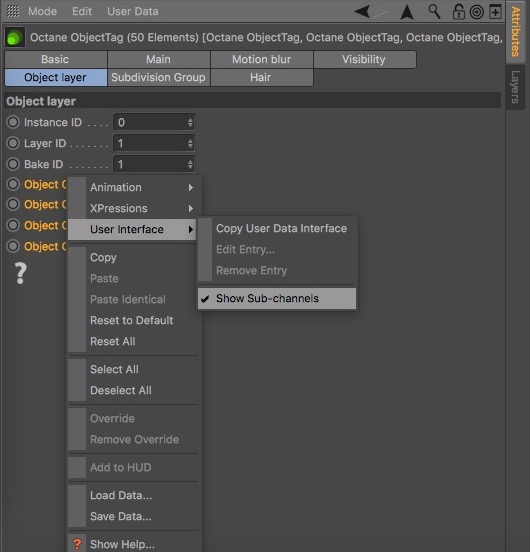Switch to the Basic tab
The width and height of the screenshot is (530, 552).
(x=56, y=59)
